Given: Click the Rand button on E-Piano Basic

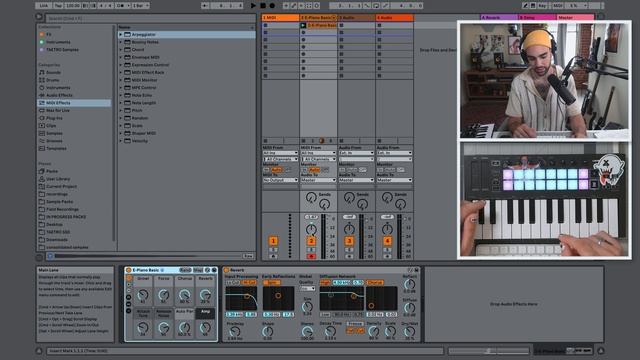Looking at the screenshot, I should pyautogui.click(x=185, y=270).
